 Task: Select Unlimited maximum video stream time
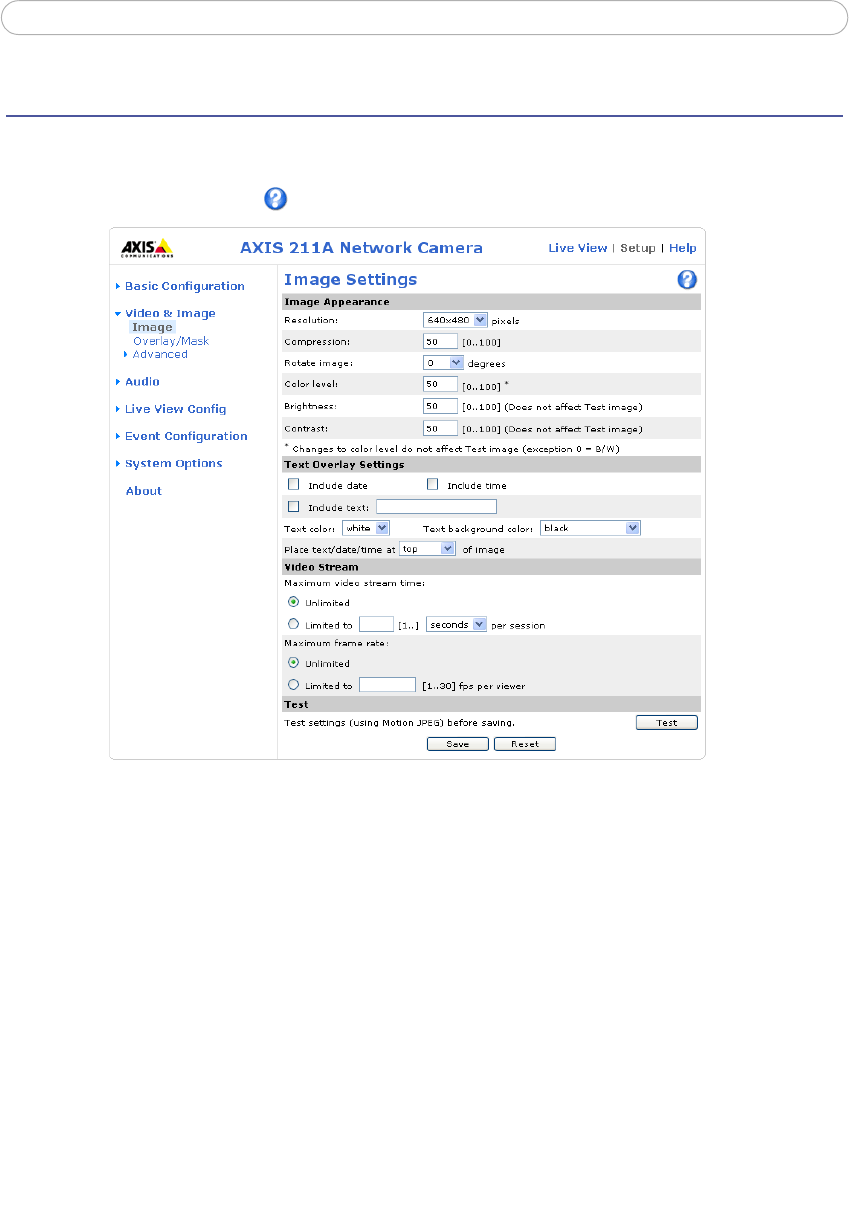pyautogui.click(x=293, y=602)
